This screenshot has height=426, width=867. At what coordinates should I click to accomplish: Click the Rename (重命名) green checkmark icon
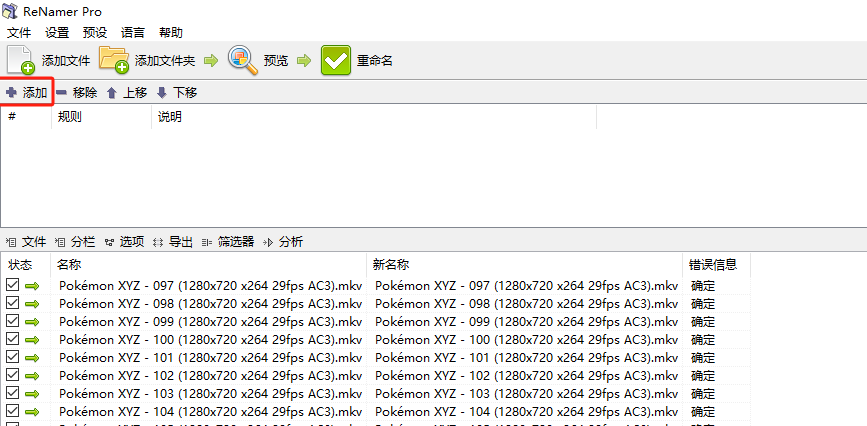pyautogui.click(x=336, y=60)
